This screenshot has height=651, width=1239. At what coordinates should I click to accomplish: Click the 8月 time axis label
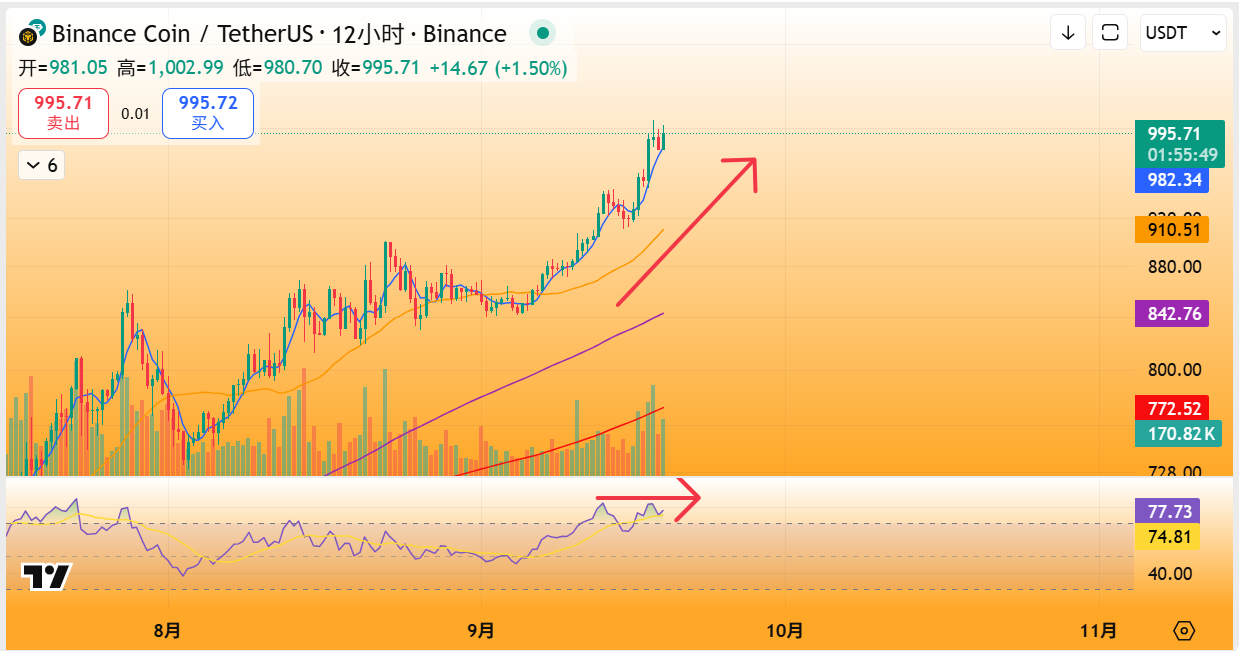(x=168, y=631)
